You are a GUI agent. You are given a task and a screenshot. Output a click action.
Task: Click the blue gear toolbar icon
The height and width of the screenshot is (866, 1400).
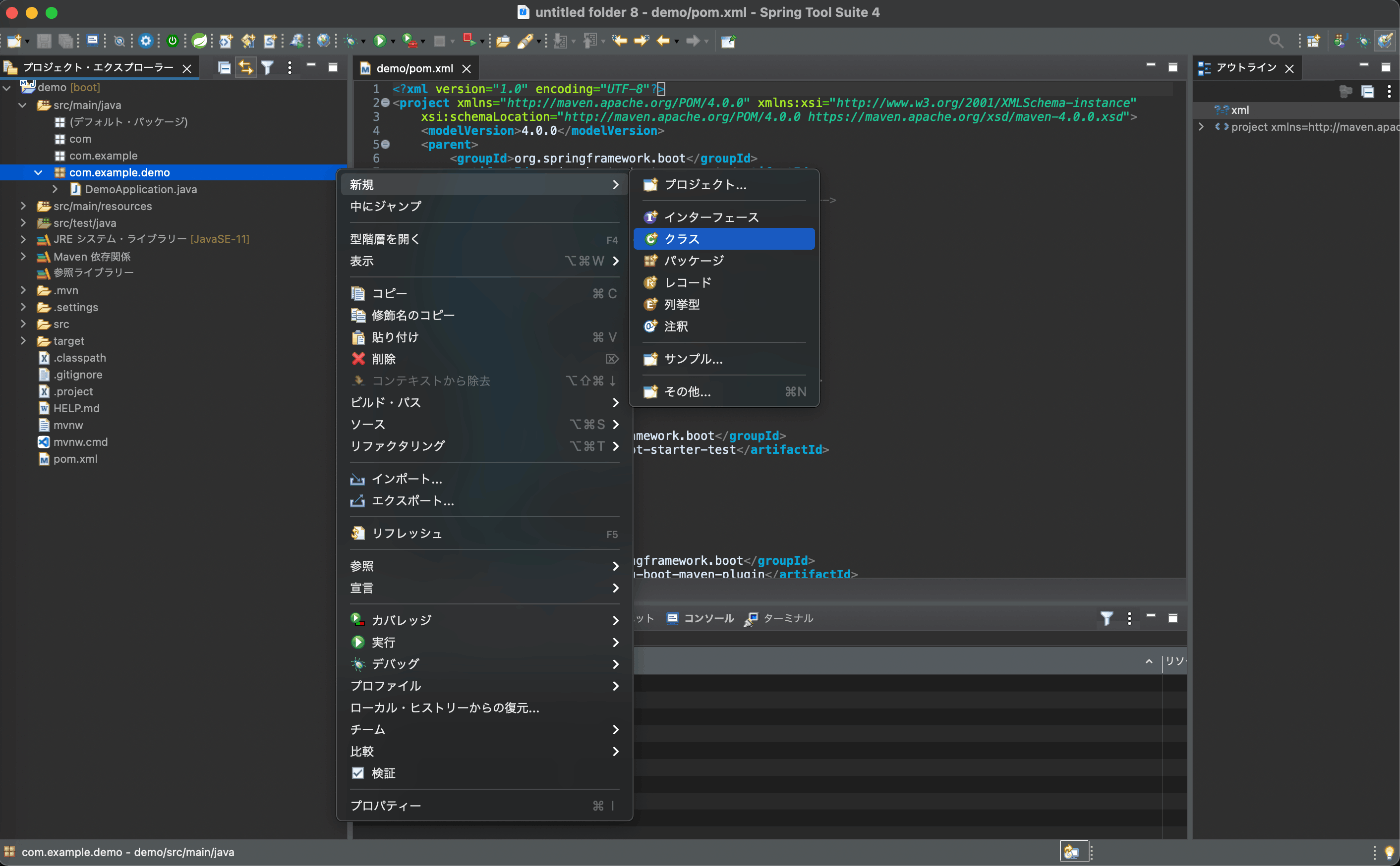(x=146, y=41)
